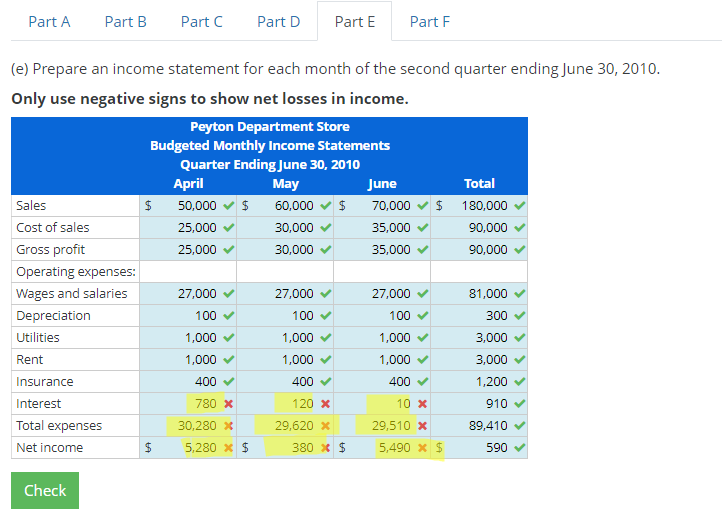722x517 pixels.
Task: Edit the incorrect May Interest field 120
Action: click(x=285, y=404)
